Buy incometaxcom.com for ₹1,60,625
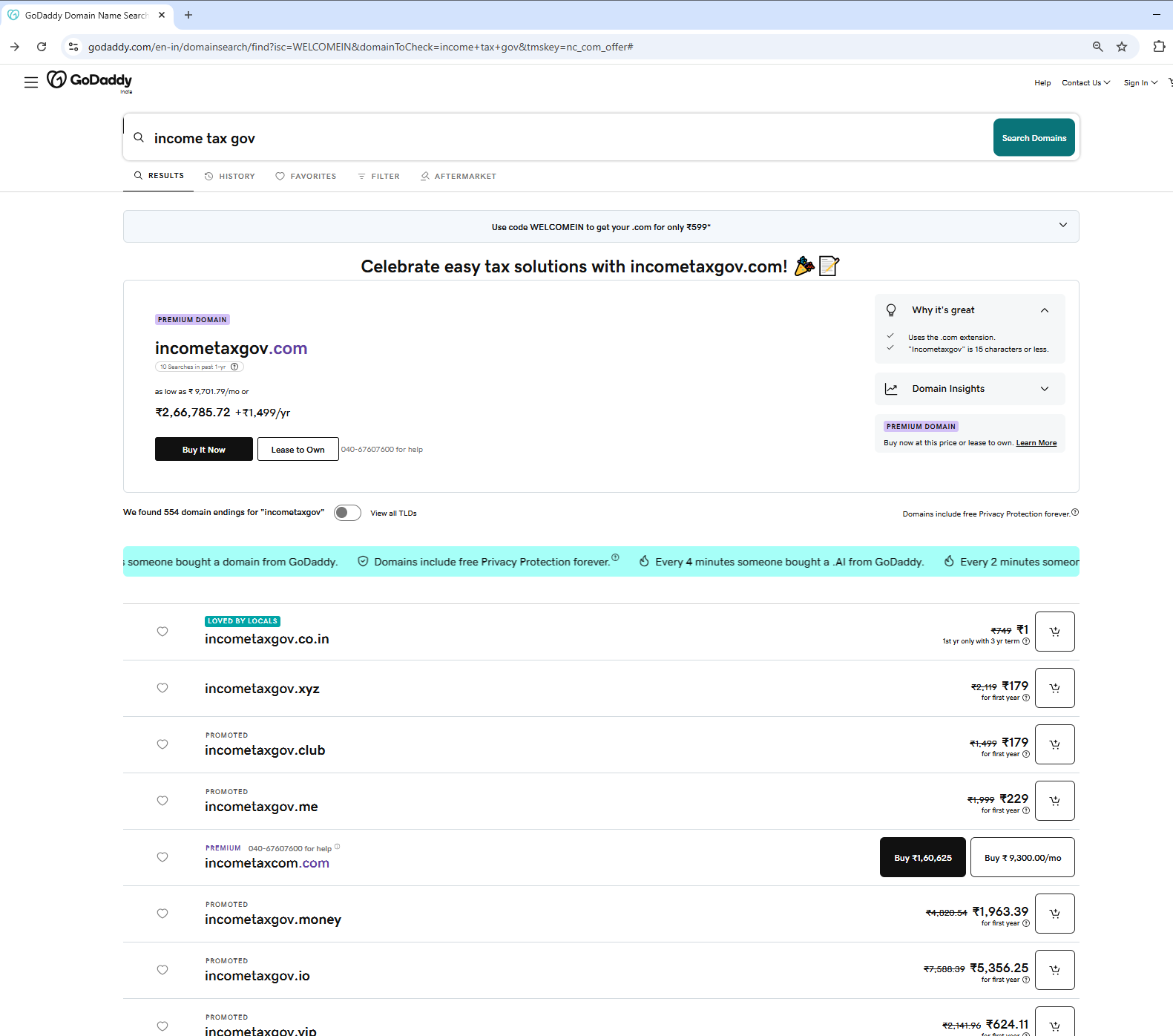 pos(923,857)
